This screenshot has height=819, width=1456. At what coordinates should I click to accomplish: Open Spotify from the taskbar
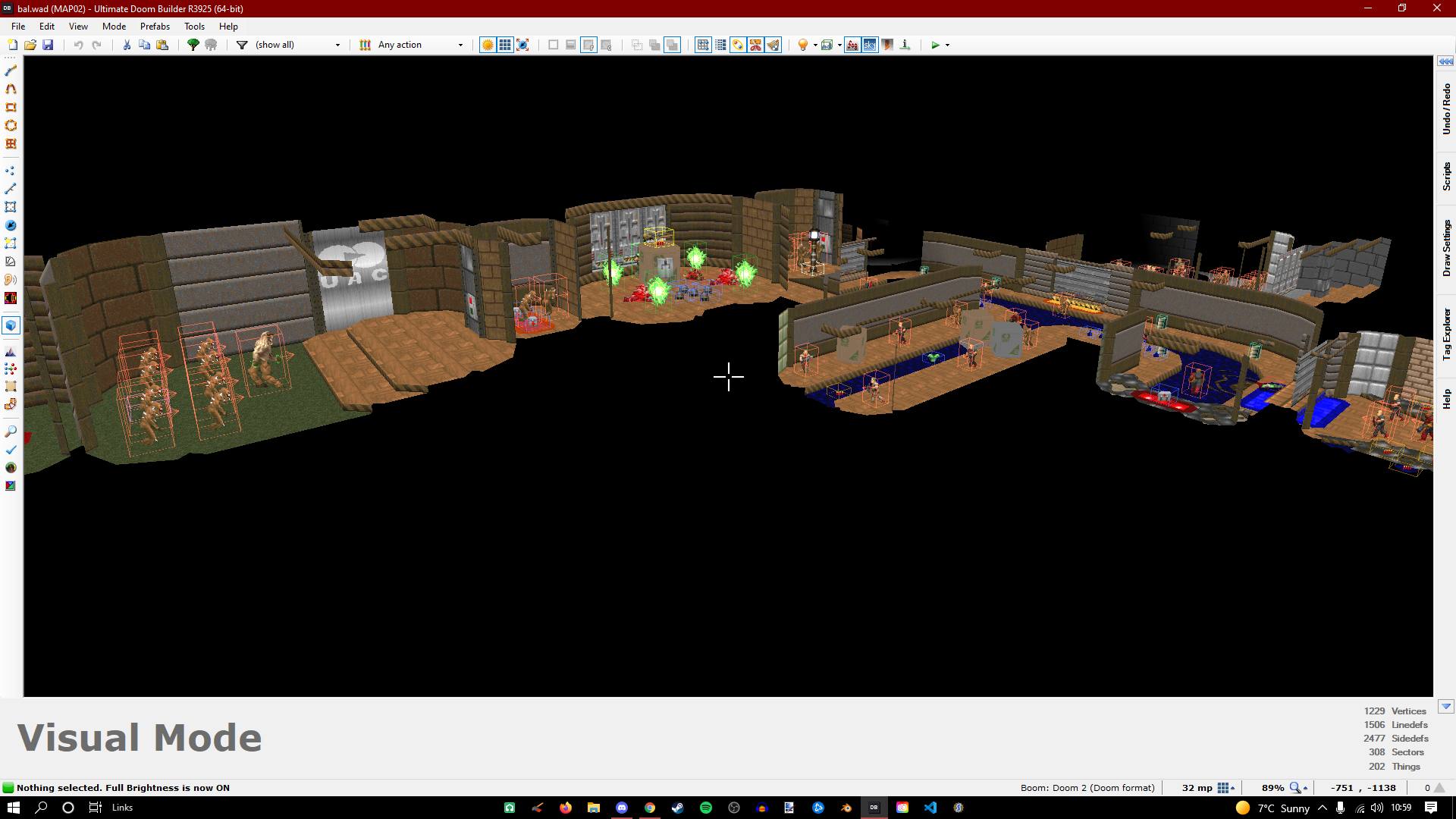tap(706, 808)
